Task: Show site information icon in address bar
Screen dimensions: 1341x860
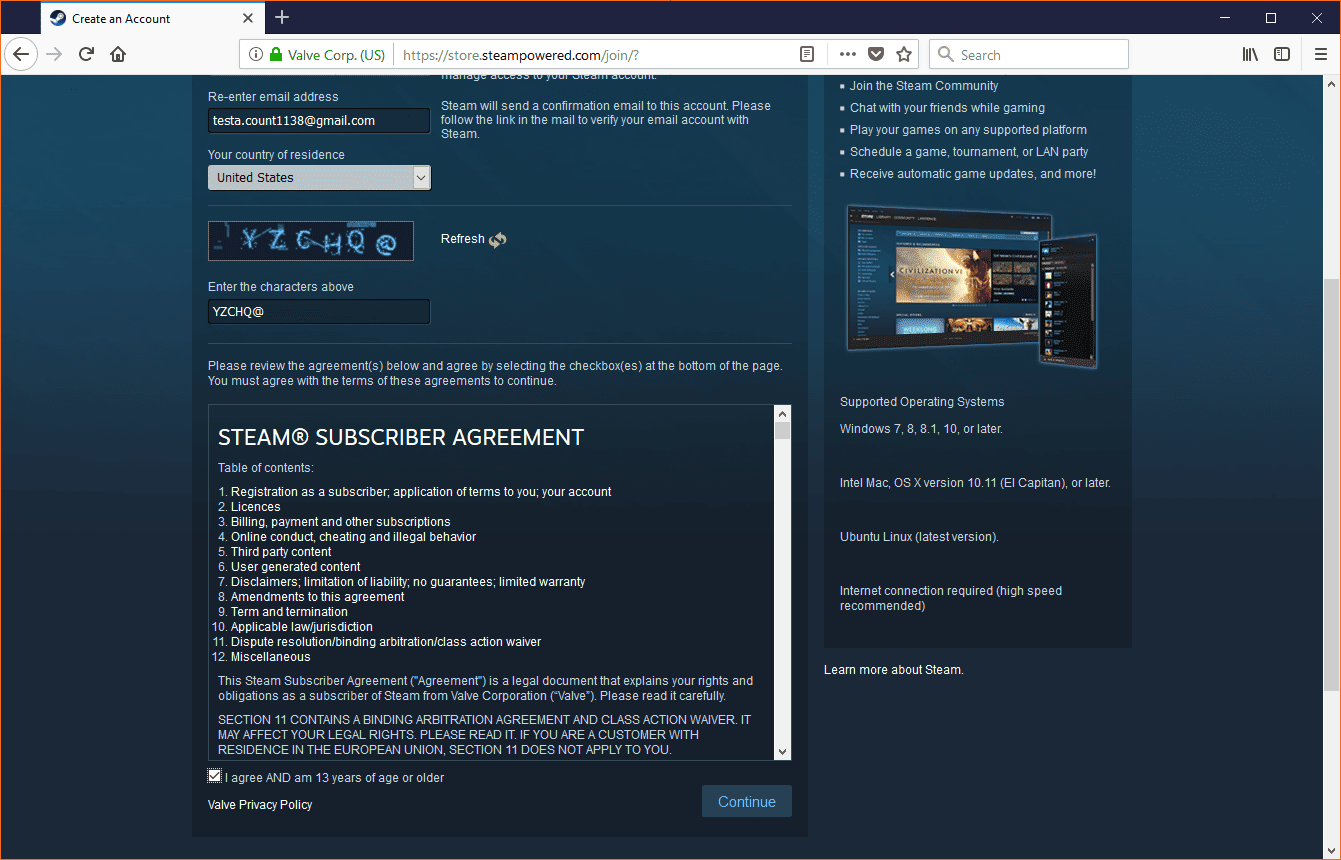Action: 256,55
